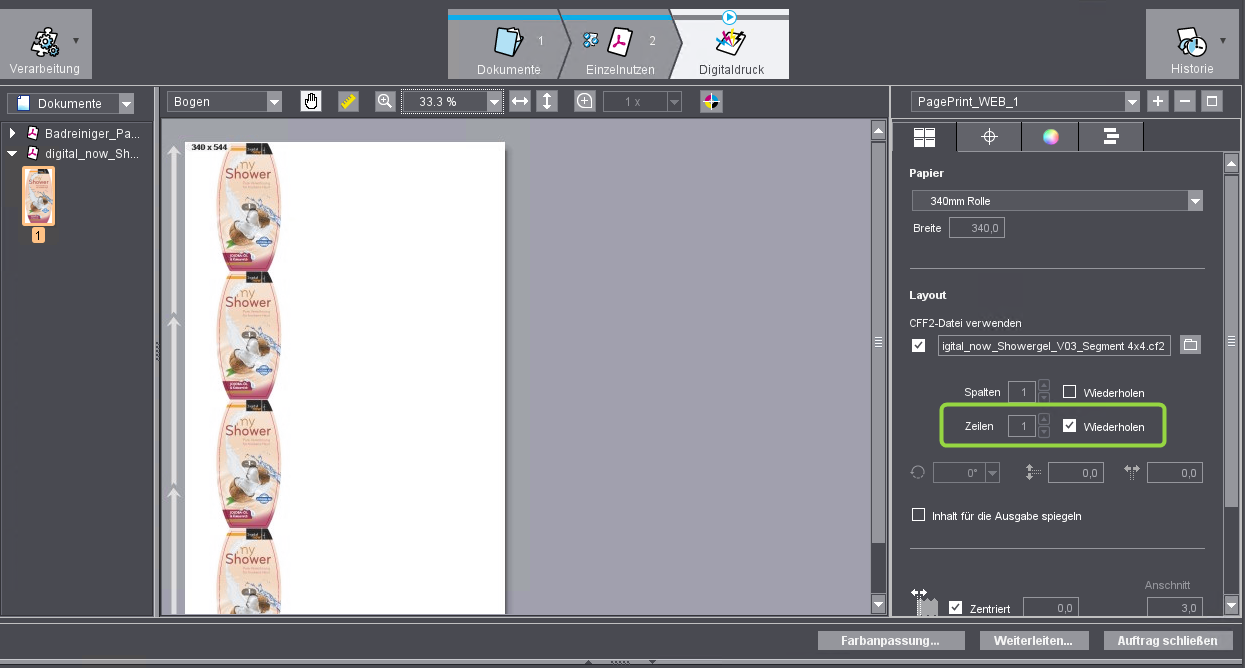
Task: Select the layout grid panel icon
Action: (925, 137)
